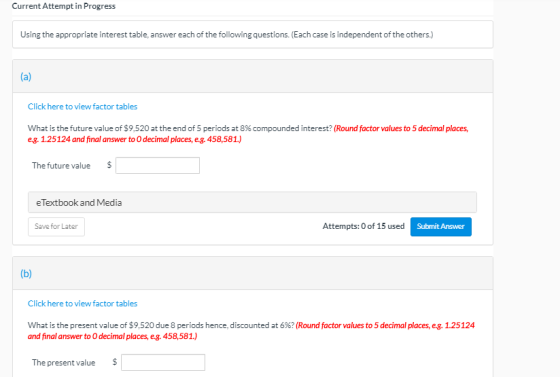Click the label The present value

[x=64, y=363]
